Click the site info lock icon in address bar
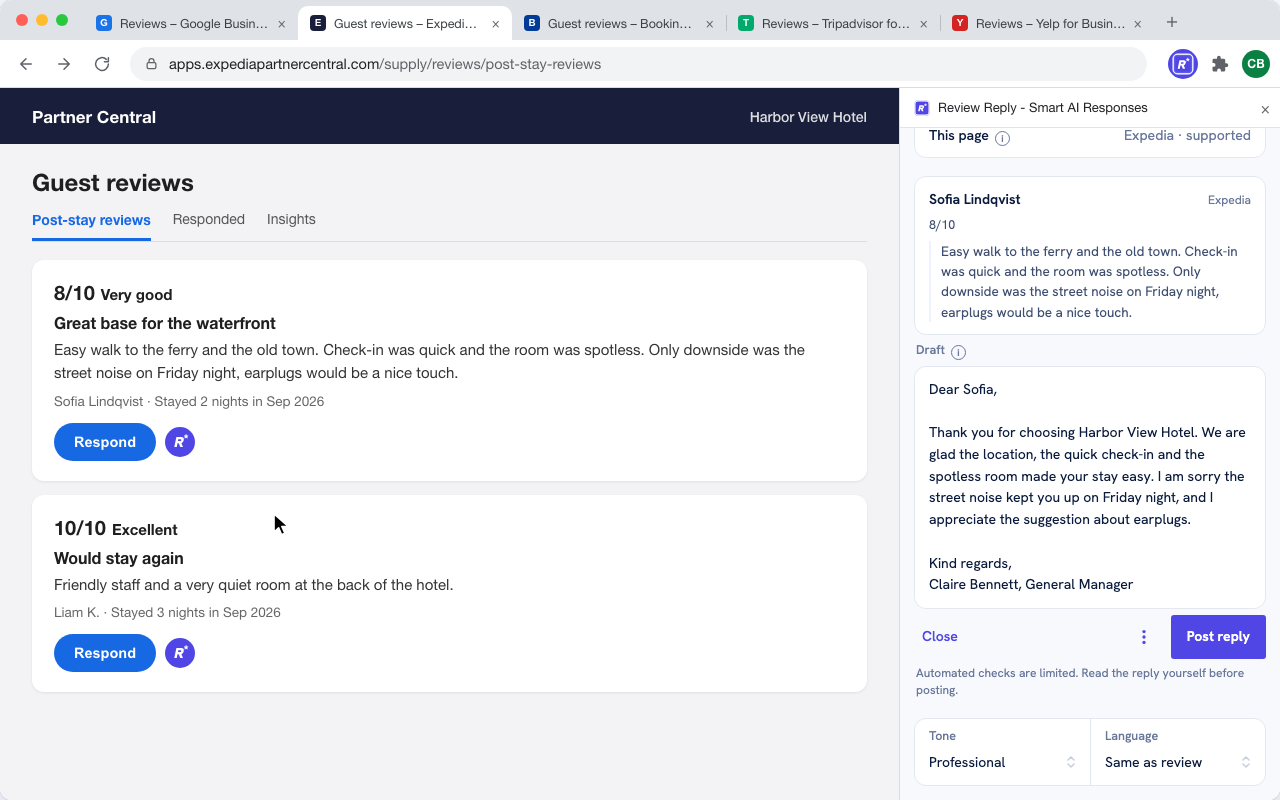This screenshot has height=800, width=1280. click(x=152, y=64)
